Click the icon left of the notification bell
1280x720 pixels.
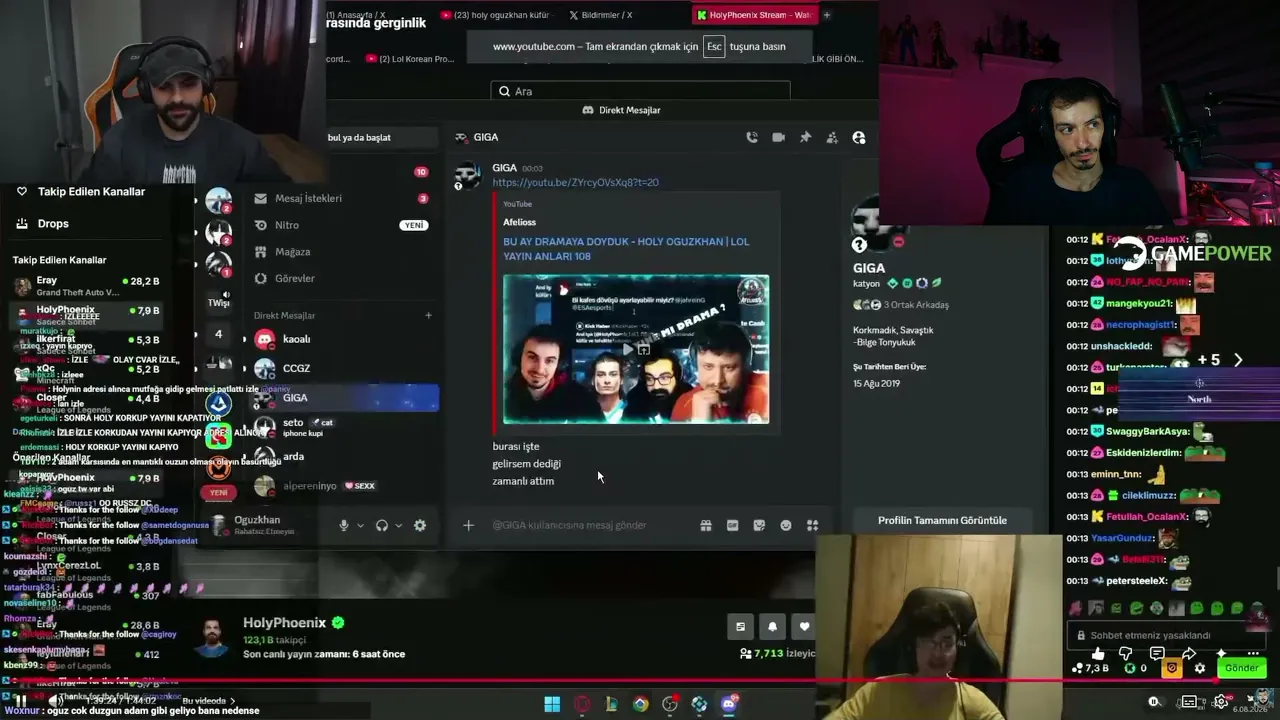(740, 627)
